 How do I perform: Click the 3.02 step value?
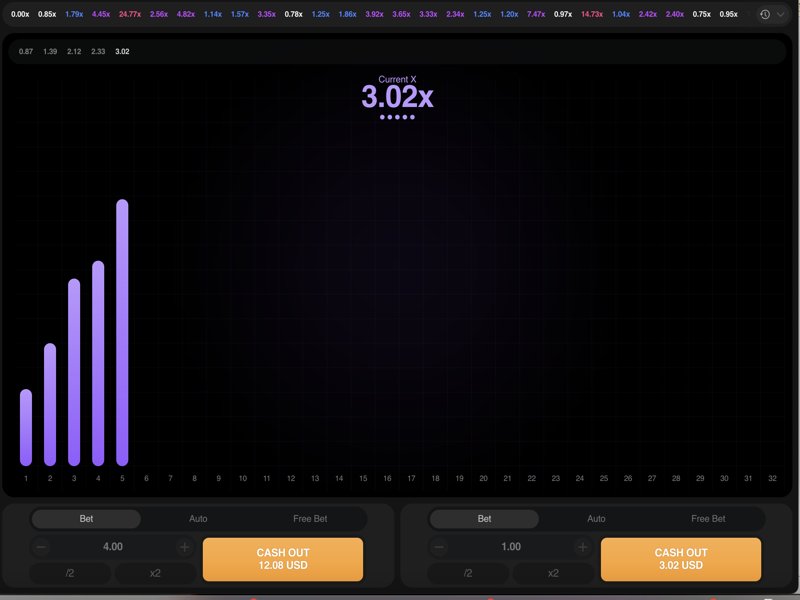[x=122, y=52]
